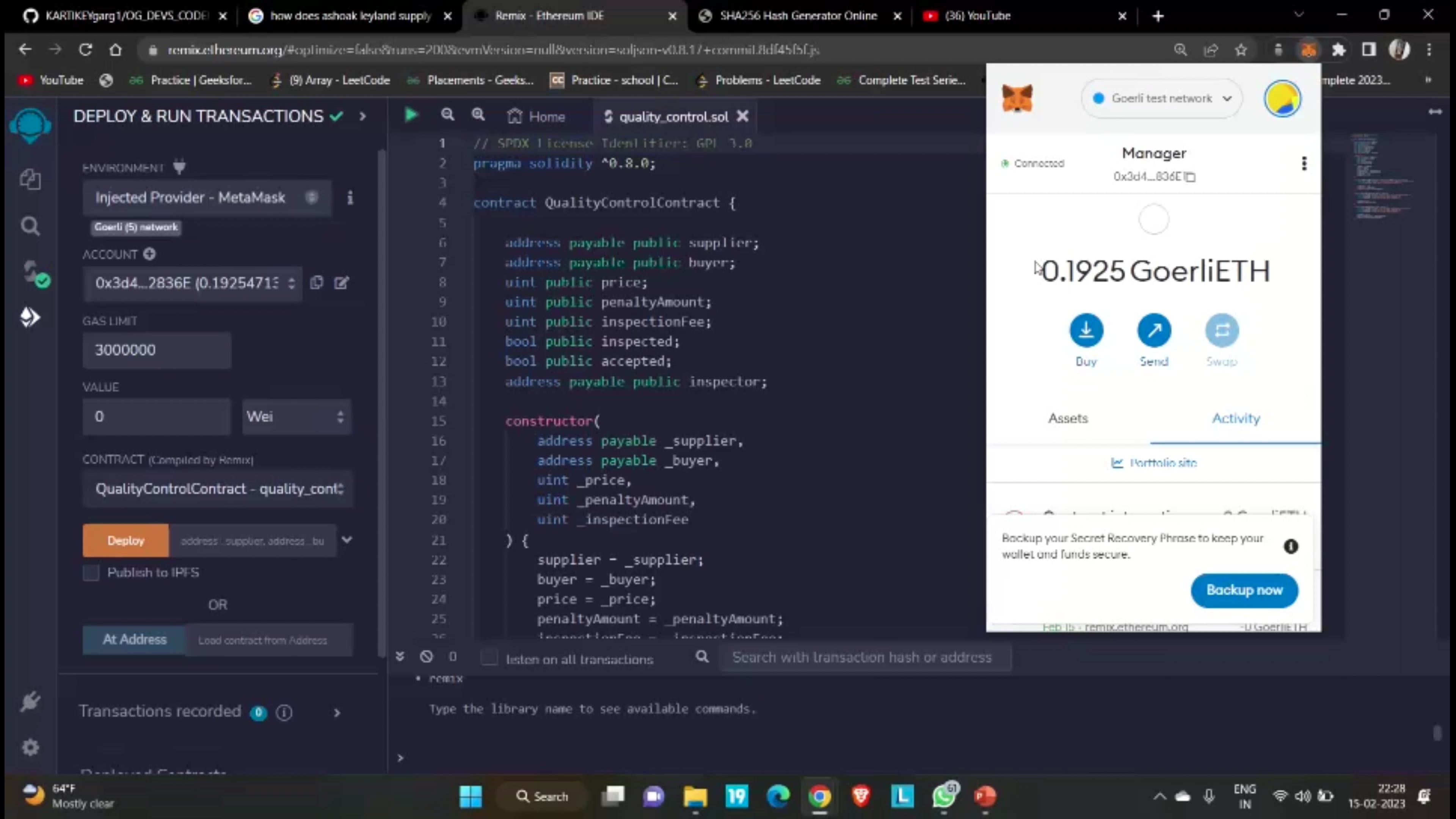Viewport: 1456px width, 819px height.
Task: Copy the account address with the copy icon
Action: (317, 282)
